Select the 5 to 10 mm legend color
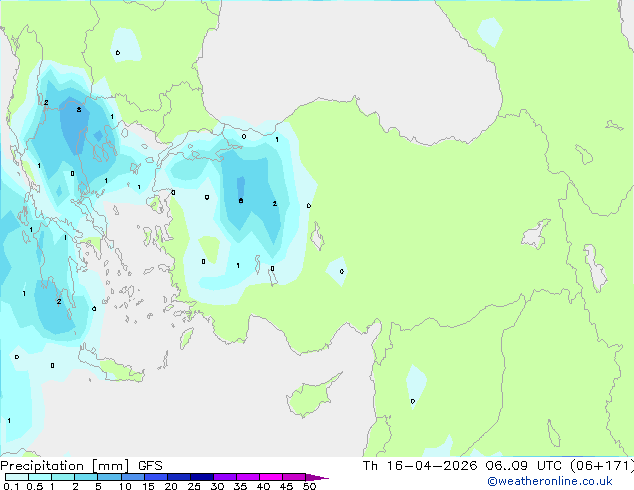Viewport: 634px width, 490px height. (109, 477)
